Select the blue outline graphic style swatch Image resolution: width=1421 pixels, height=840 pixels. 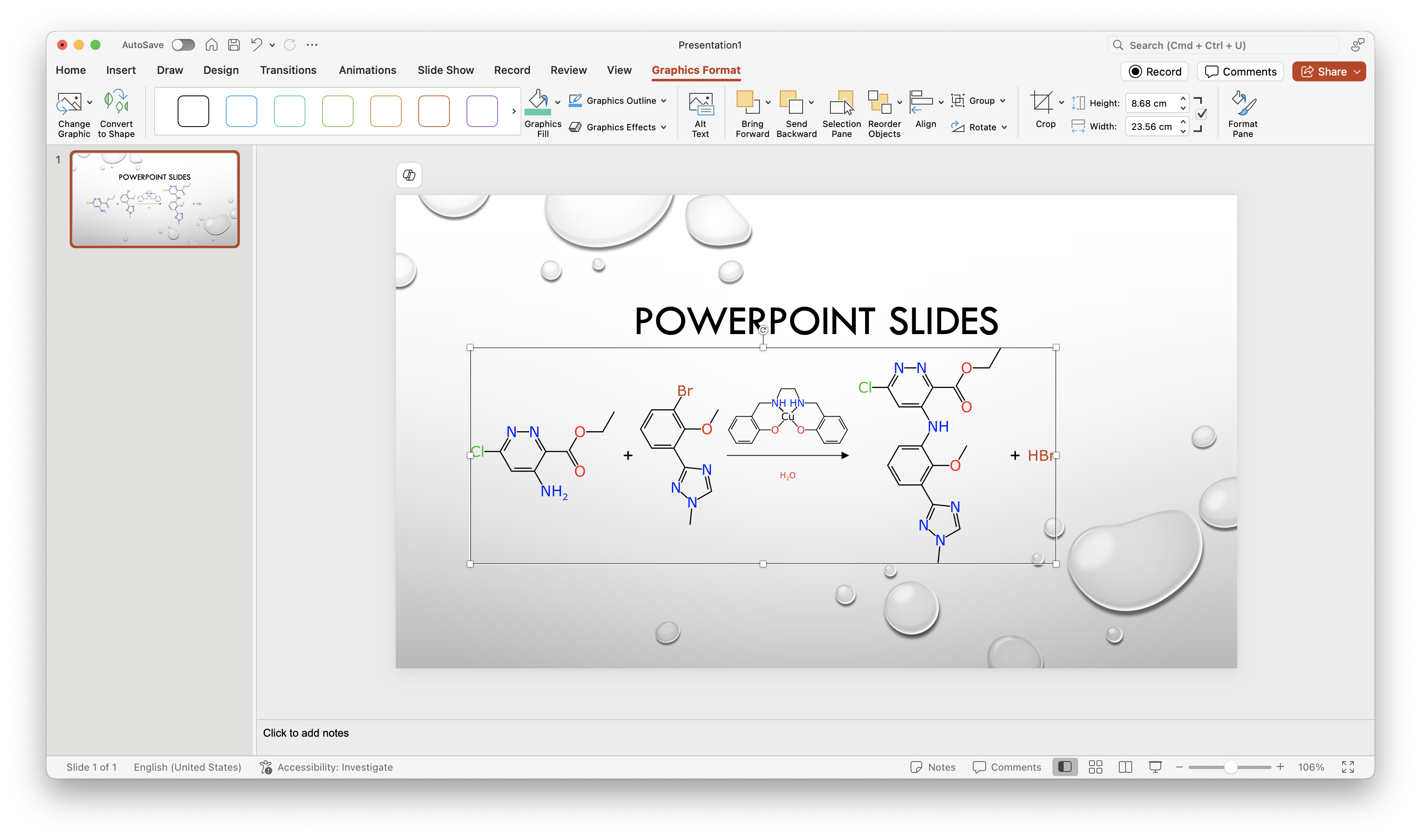coord(241,112)
